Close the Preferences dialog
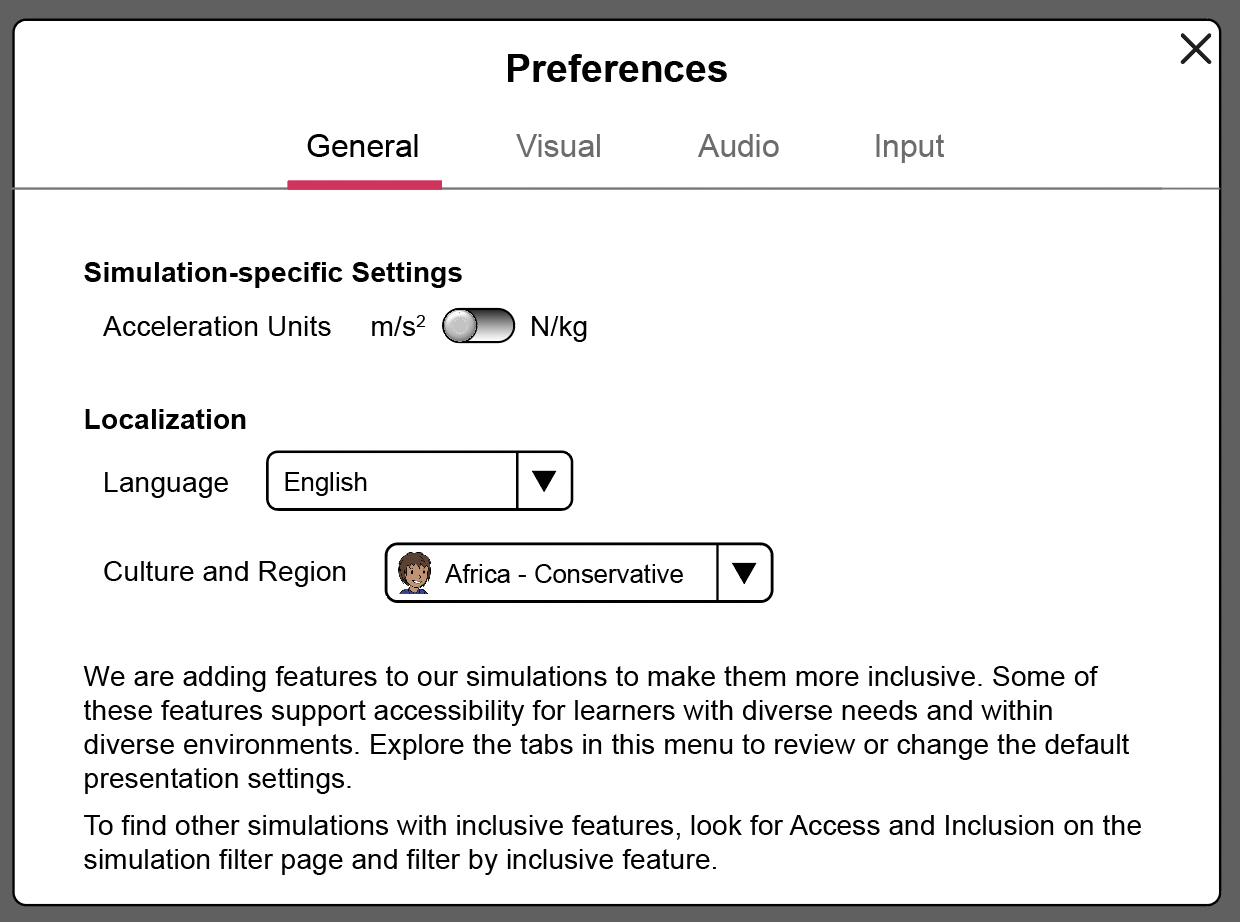 point(1195,49)
